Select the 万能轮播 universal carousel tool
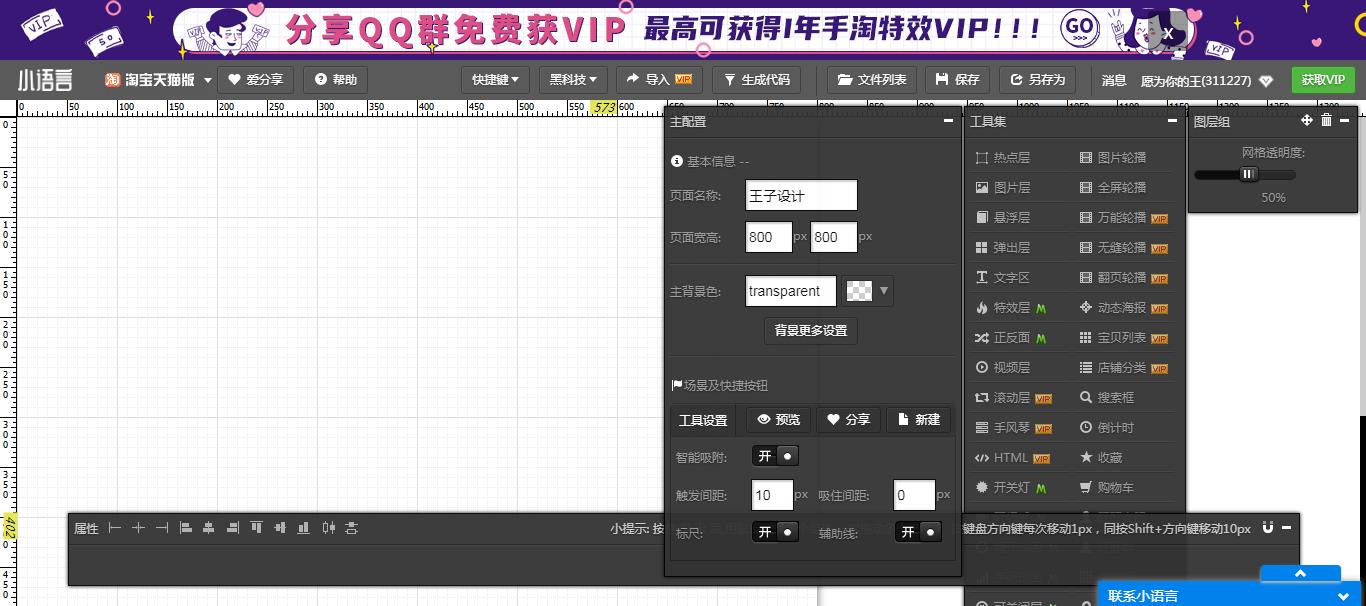 (x=1123, y=217)
